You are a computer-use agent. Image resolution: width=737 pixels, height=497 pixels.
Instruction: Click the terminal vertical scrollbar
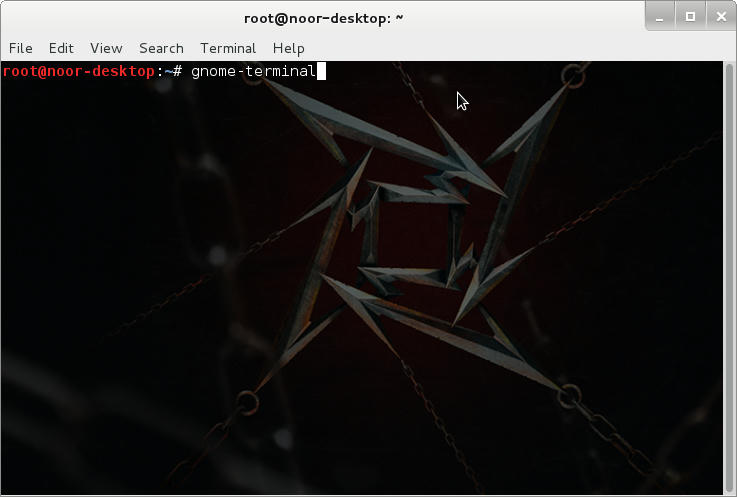click(729, 277)
